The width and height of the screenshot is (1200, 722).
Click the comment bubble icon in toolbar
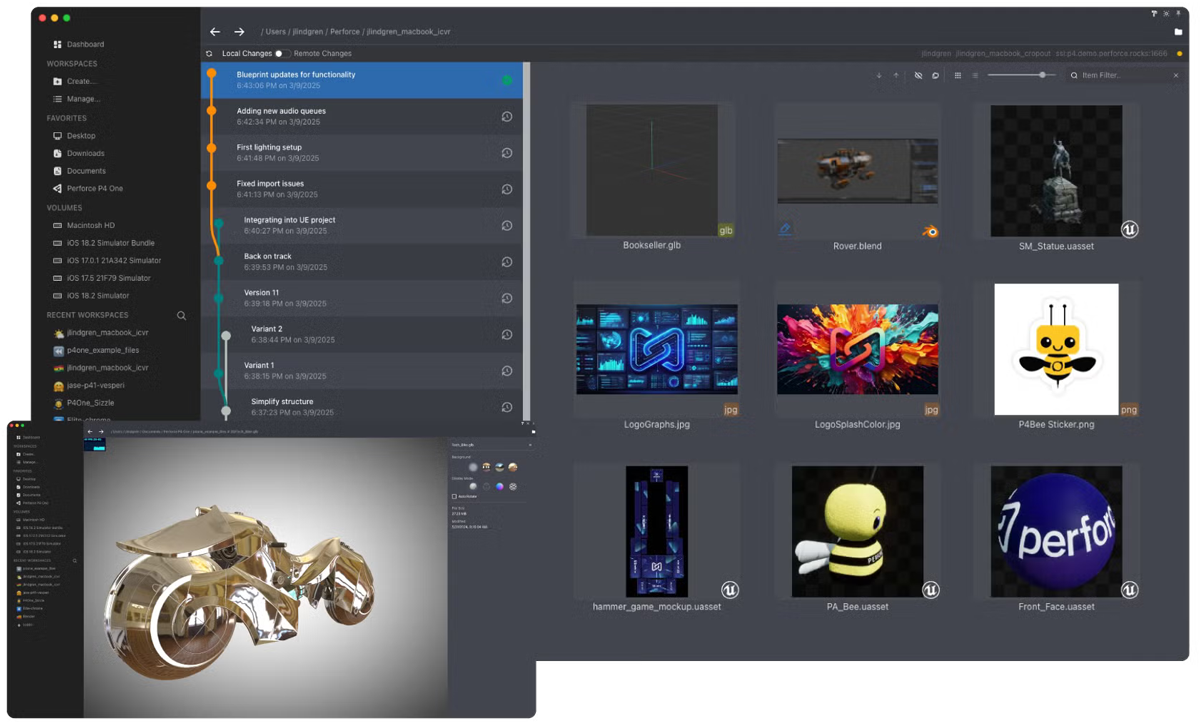pyautogui.click(x=935, y=75)
